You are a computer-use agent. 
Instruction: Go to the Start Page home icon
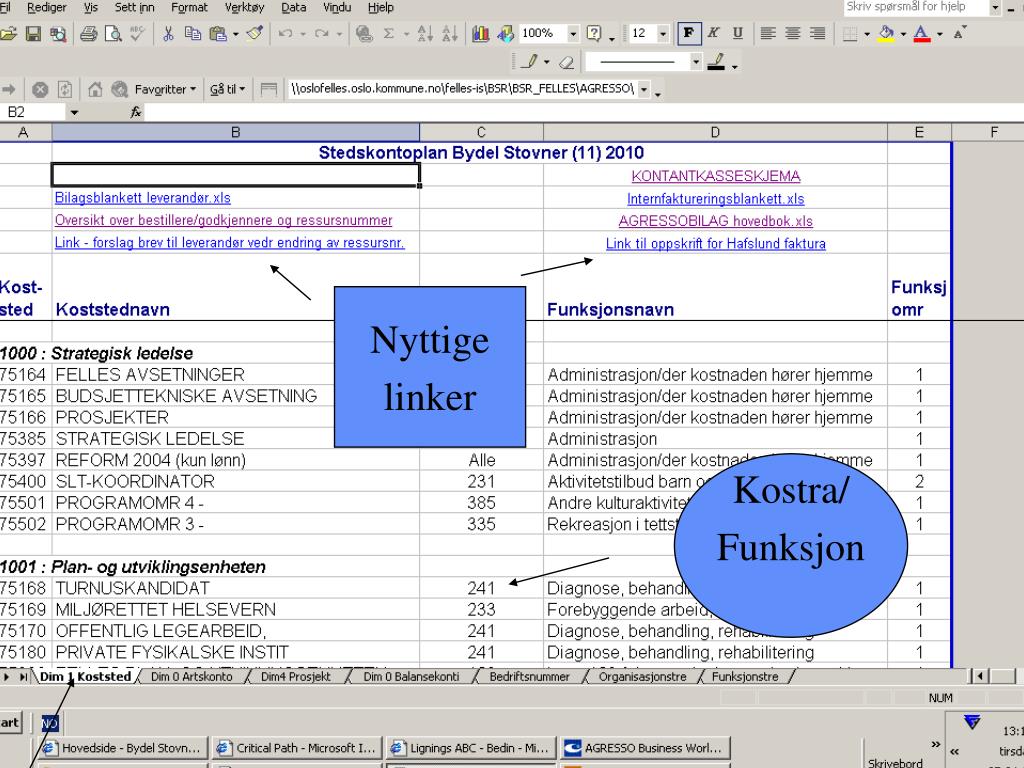coord(95,89)
